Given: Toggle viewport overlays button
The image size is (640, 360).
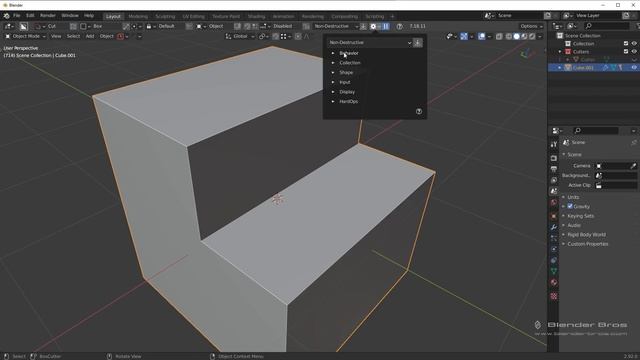Looking at the screenshot, I should (482, 36).
